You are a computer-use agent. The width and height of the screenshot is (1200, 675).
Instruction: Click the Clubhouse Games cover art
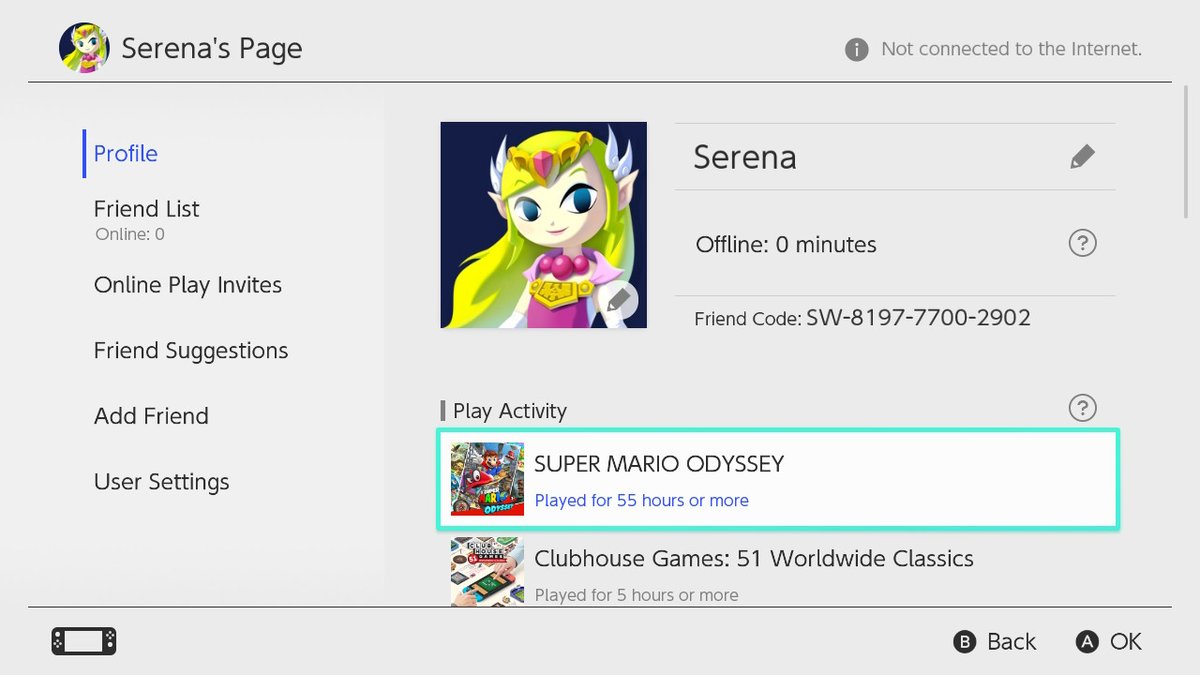[x=487, y=572]
